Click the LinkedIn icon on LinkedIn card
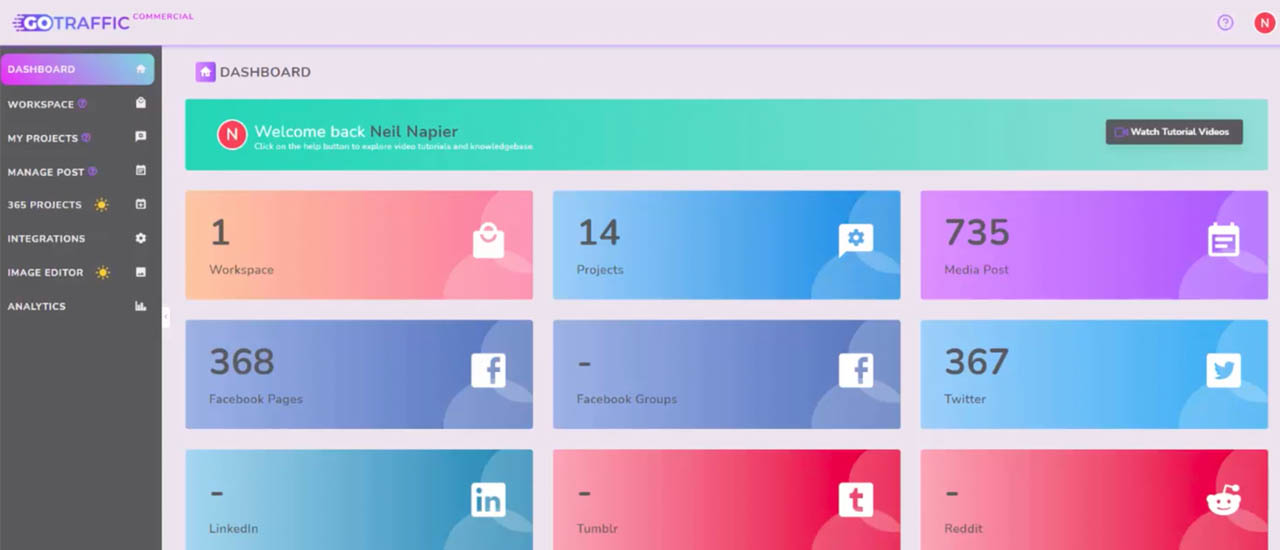Screen dimensions: 1280x550 (488, 500)
